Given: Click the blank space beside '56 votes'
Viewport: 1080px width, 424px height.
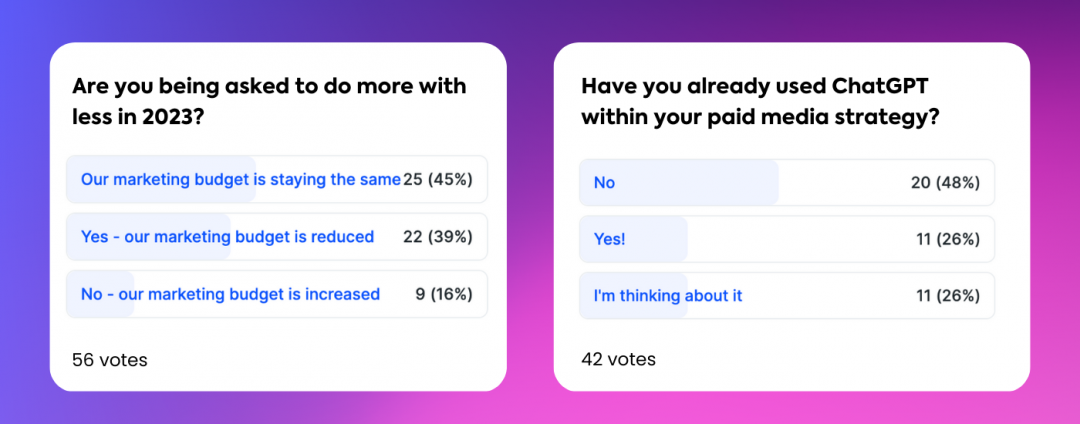Looking at the screenshot, I should click(324, 359).
